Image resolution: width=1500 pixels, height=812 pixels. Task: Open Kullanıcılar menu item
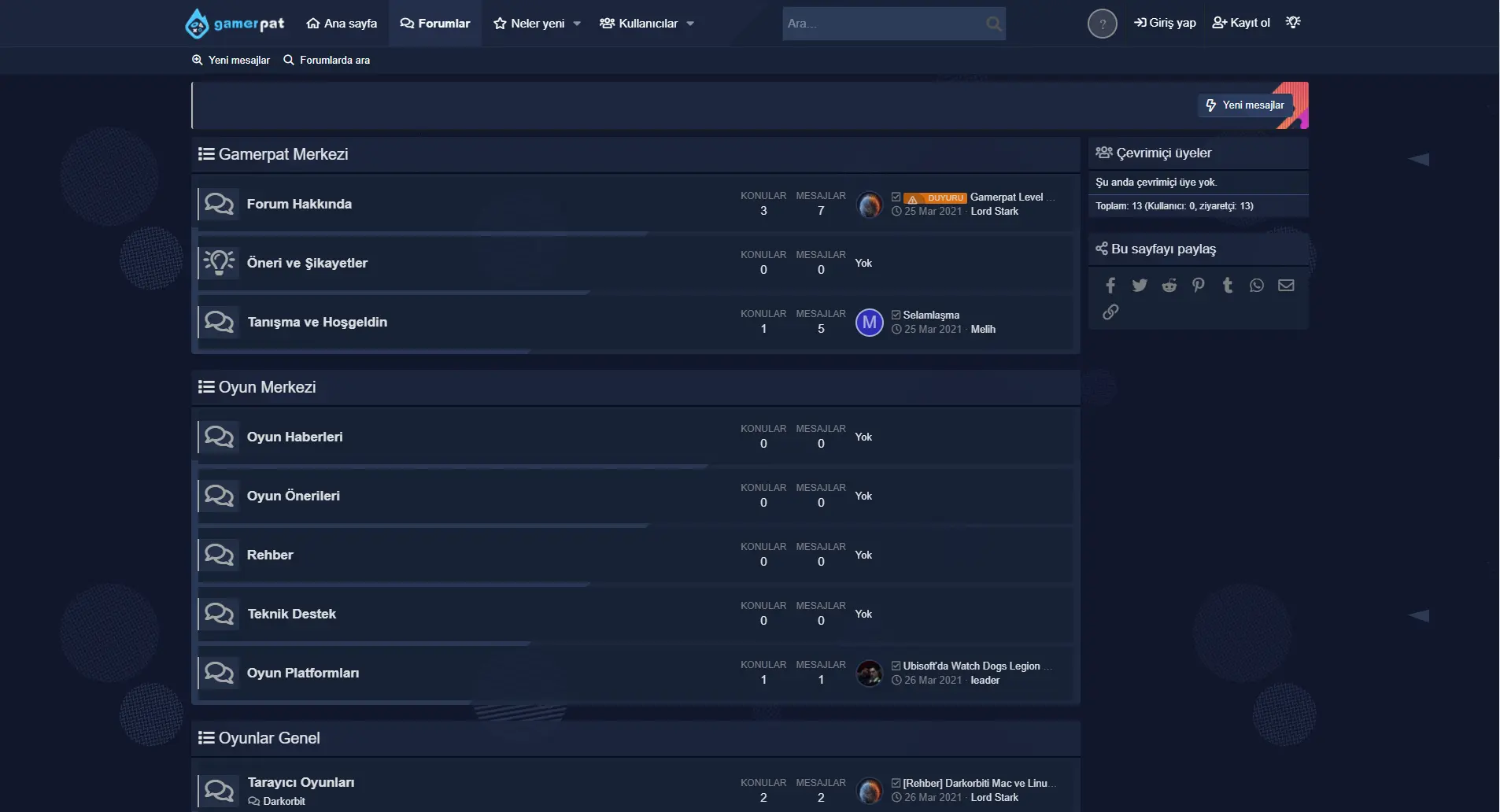tap(638, 24)
